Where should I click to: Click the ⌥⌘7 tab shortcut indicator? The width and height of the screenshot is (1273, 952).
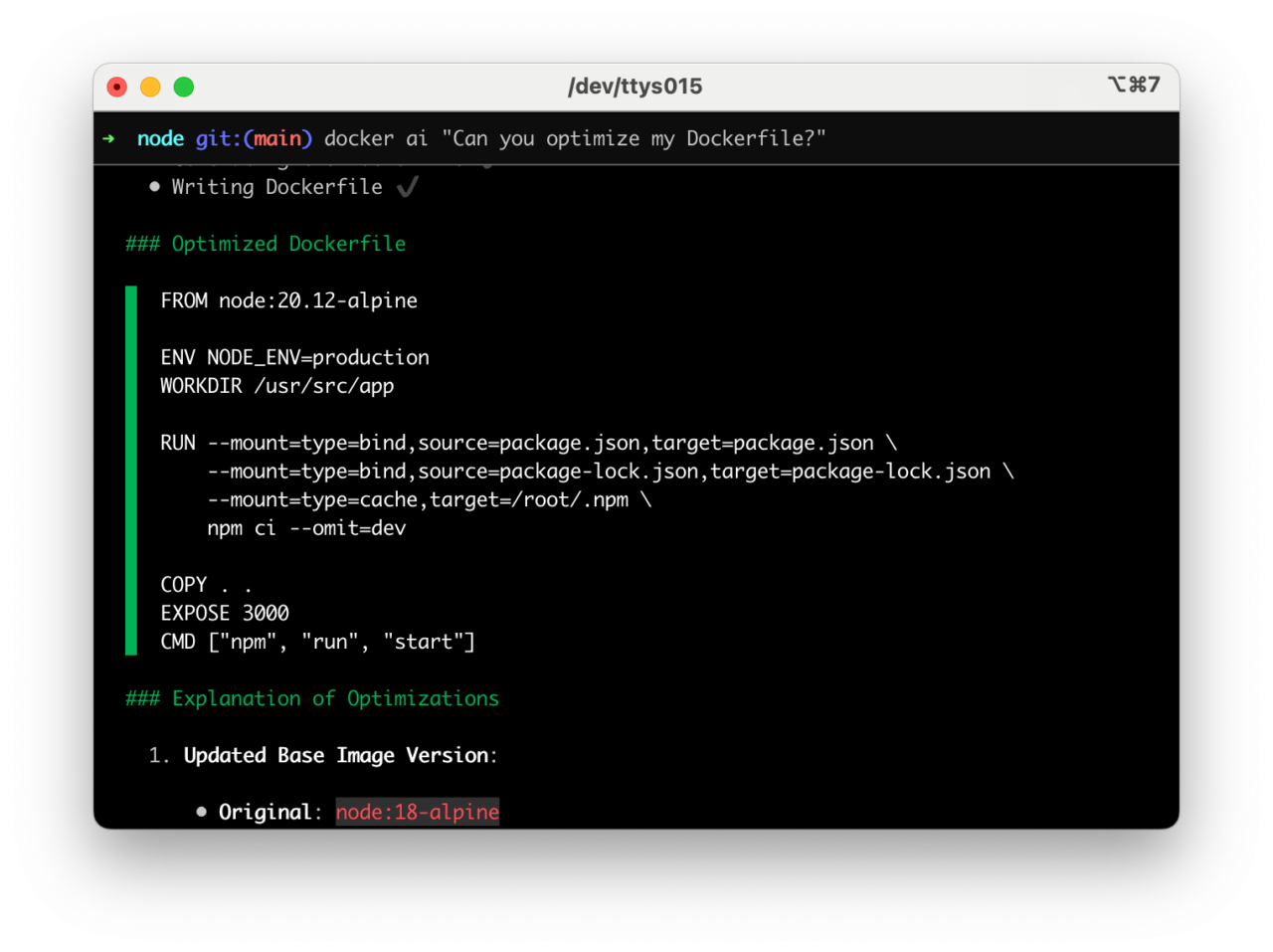1135,86
